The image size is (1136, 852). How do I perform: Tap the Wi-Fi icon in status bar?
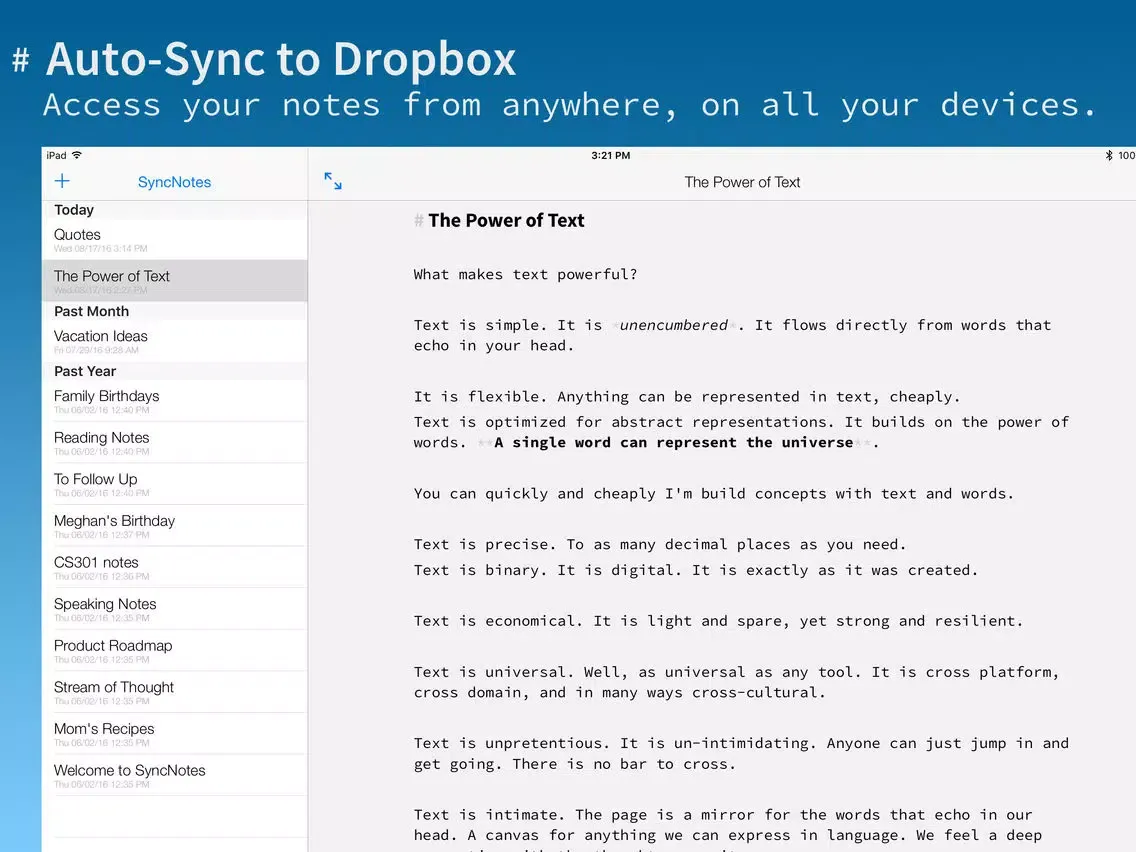[77, 156]
